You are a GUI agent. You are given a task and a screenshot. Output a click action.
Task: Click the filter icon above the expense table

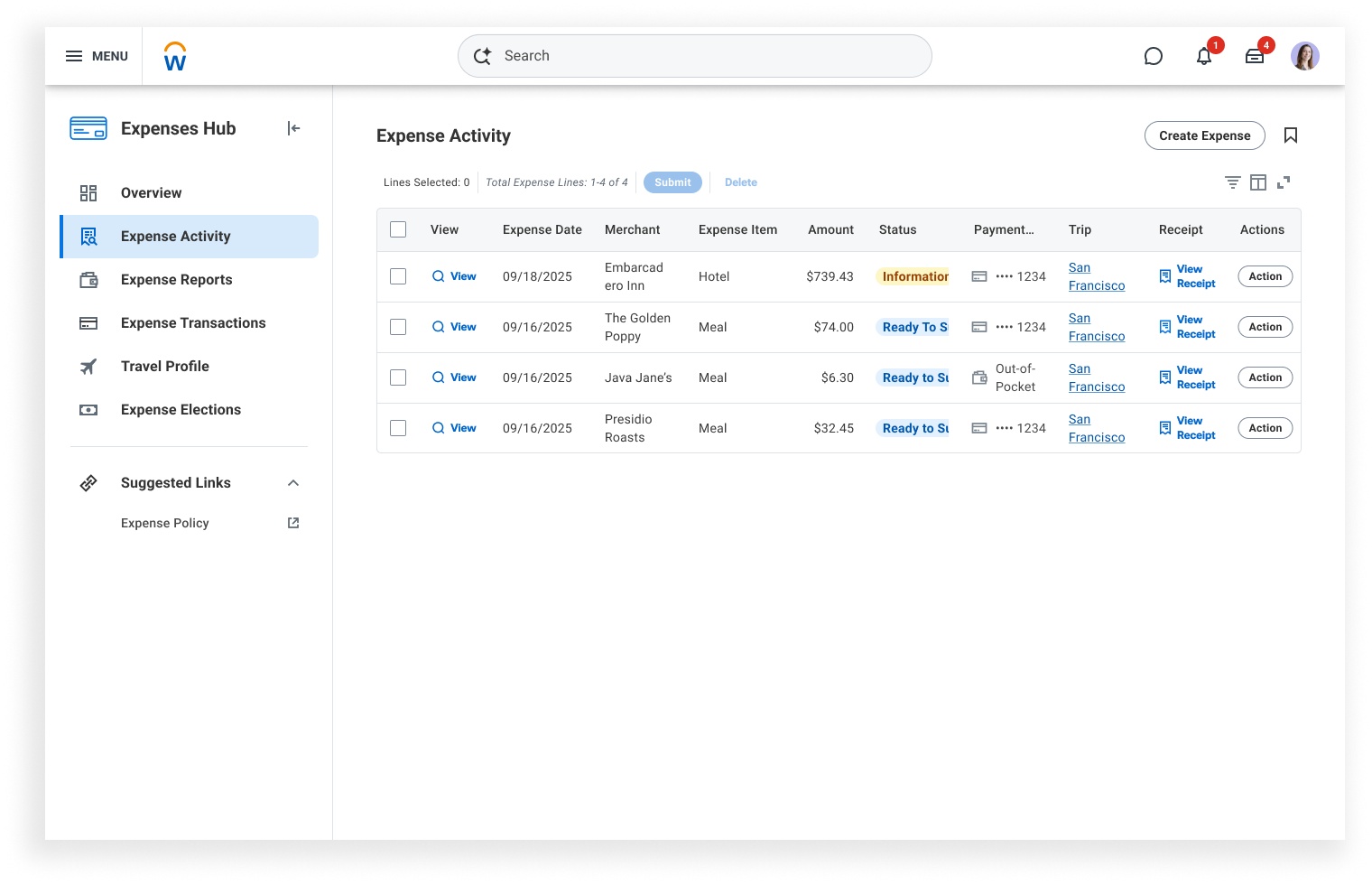coord(1232,182)
